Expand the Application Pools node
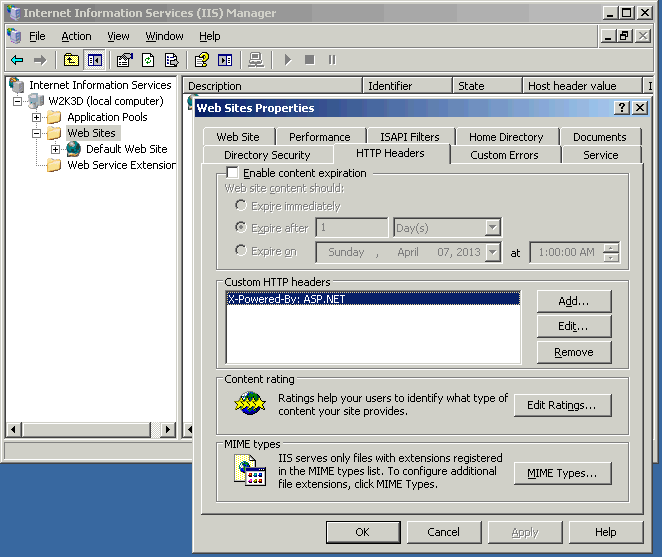This screenshot has width=662, height=557. pos(37,117)
